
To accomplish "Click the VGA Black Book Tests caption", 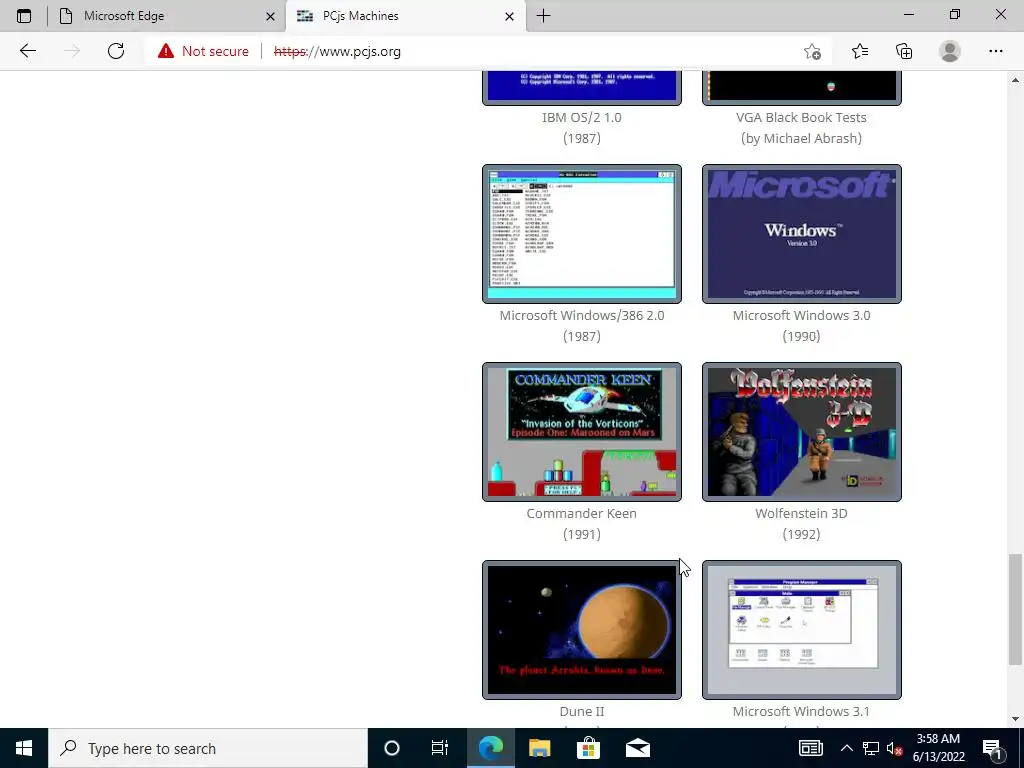I will [x=801, y=118].
